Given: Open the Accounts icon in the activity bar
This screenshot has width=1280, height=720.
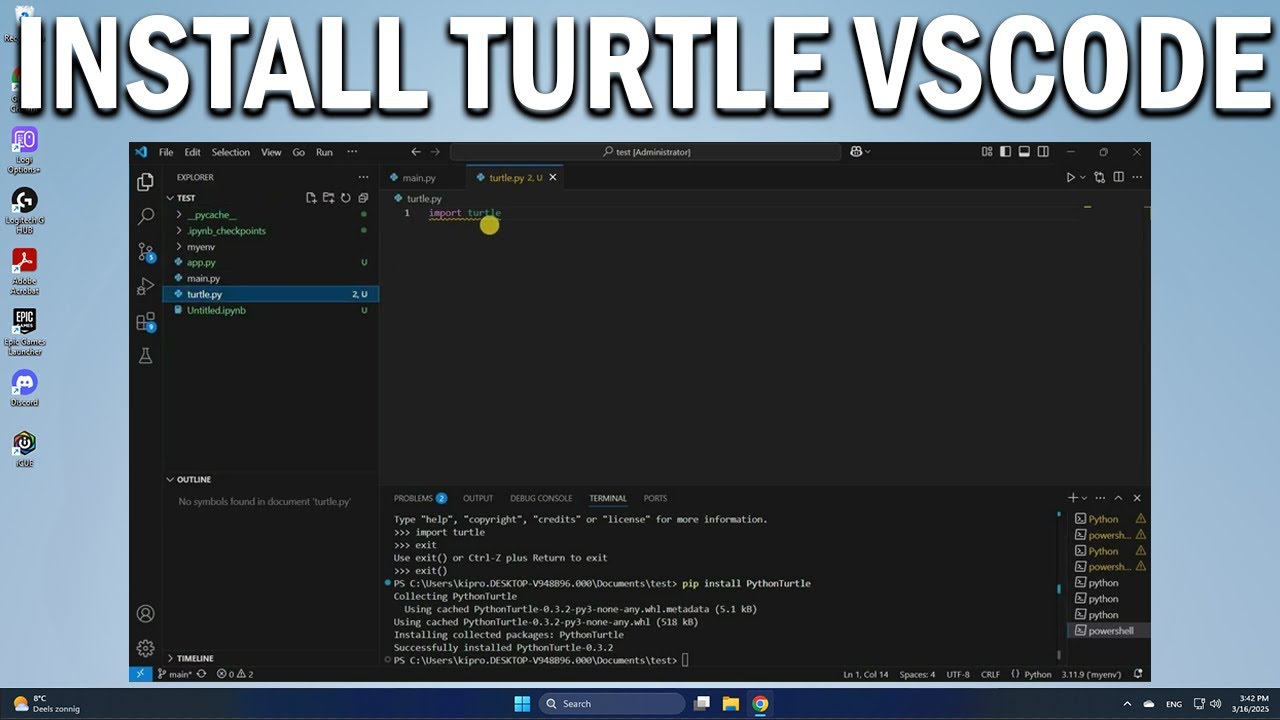Looking at the screenshot, I should (146, 613).
